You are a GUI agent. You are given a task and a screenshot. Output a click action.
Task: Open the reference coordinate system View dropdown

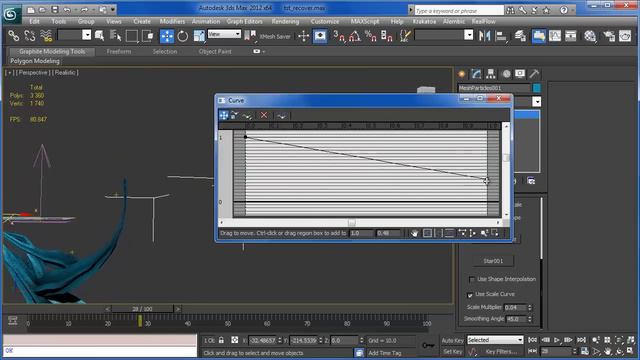click(x=224, y=34)
